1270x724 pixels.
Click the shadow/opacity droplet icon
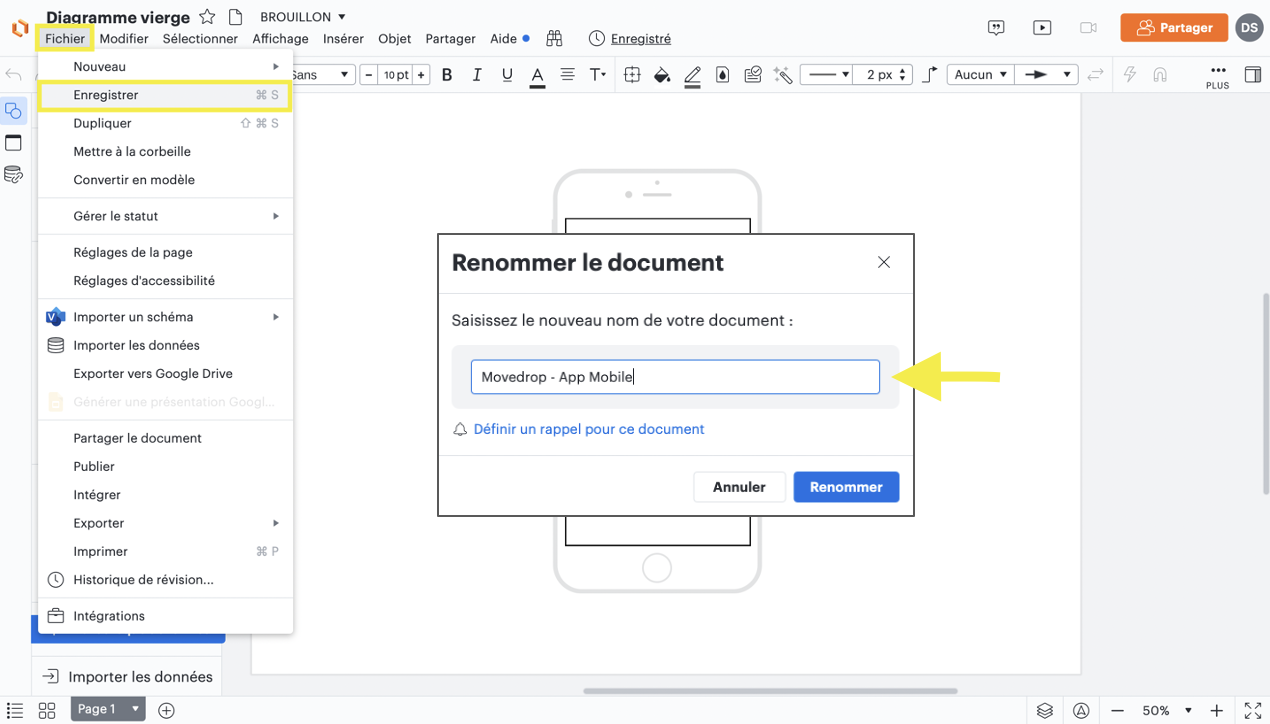722,75
